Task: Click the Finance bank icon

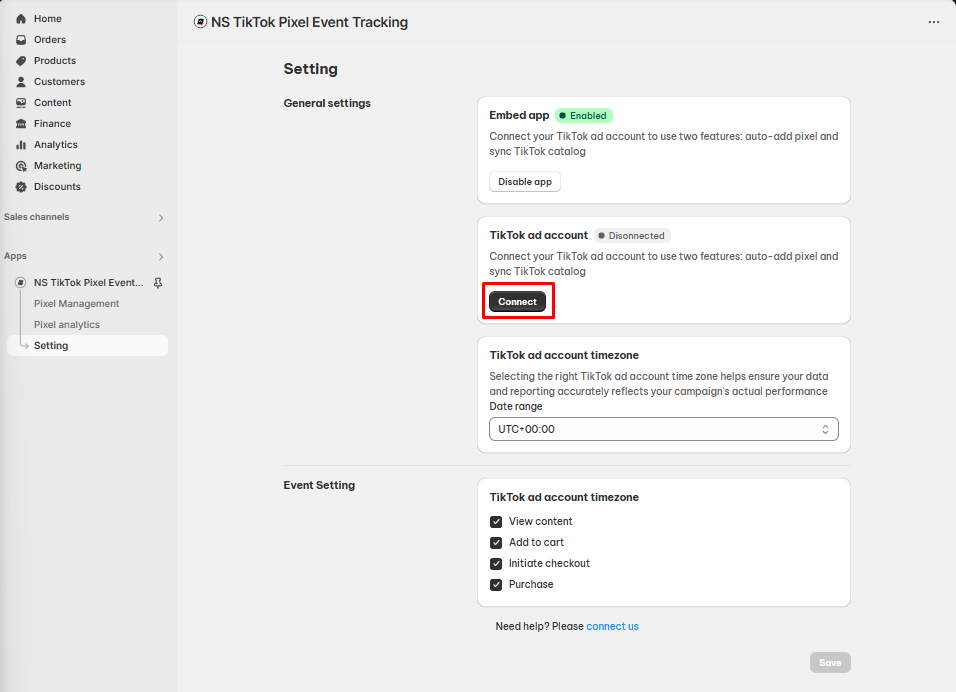Action: pyautogui.click(x=21, y=124)
